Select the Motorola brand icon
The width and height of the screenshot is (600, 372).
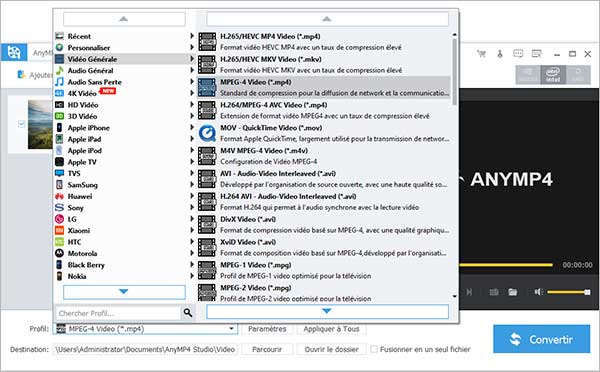pyautogui.click(x=59, y=253)
